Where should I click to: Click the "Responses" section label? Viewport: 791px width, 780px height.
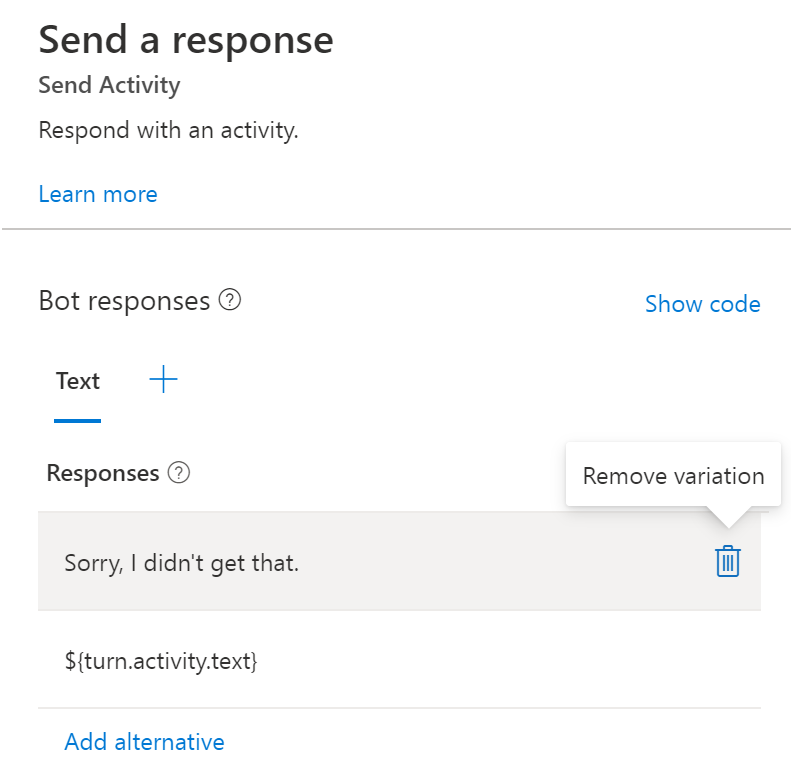103,473
